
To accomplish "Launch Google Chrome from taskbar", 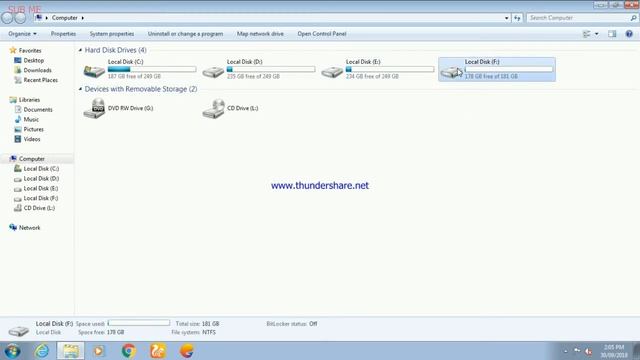I will [x=129, y=351].
